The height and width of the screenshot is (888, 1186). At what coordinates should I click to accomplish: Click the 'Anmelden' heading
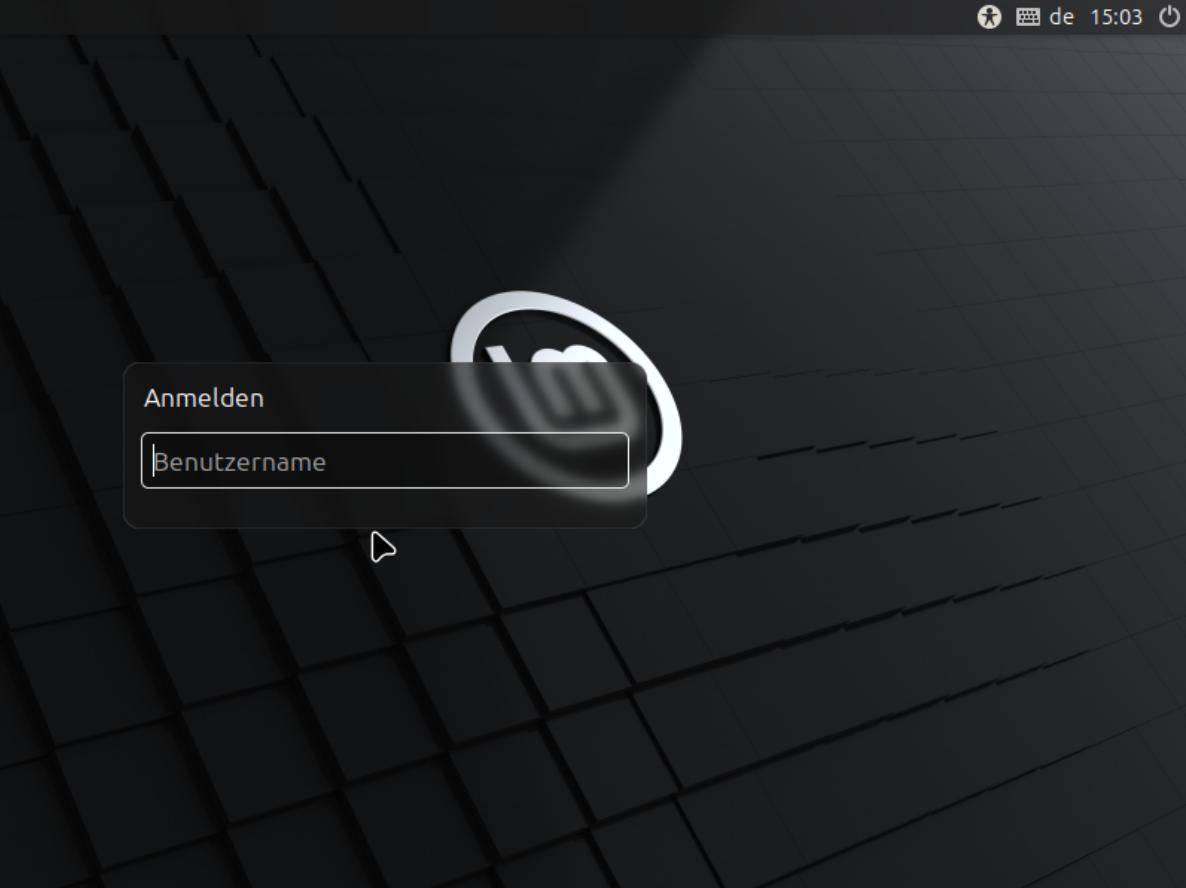point(204,398)
